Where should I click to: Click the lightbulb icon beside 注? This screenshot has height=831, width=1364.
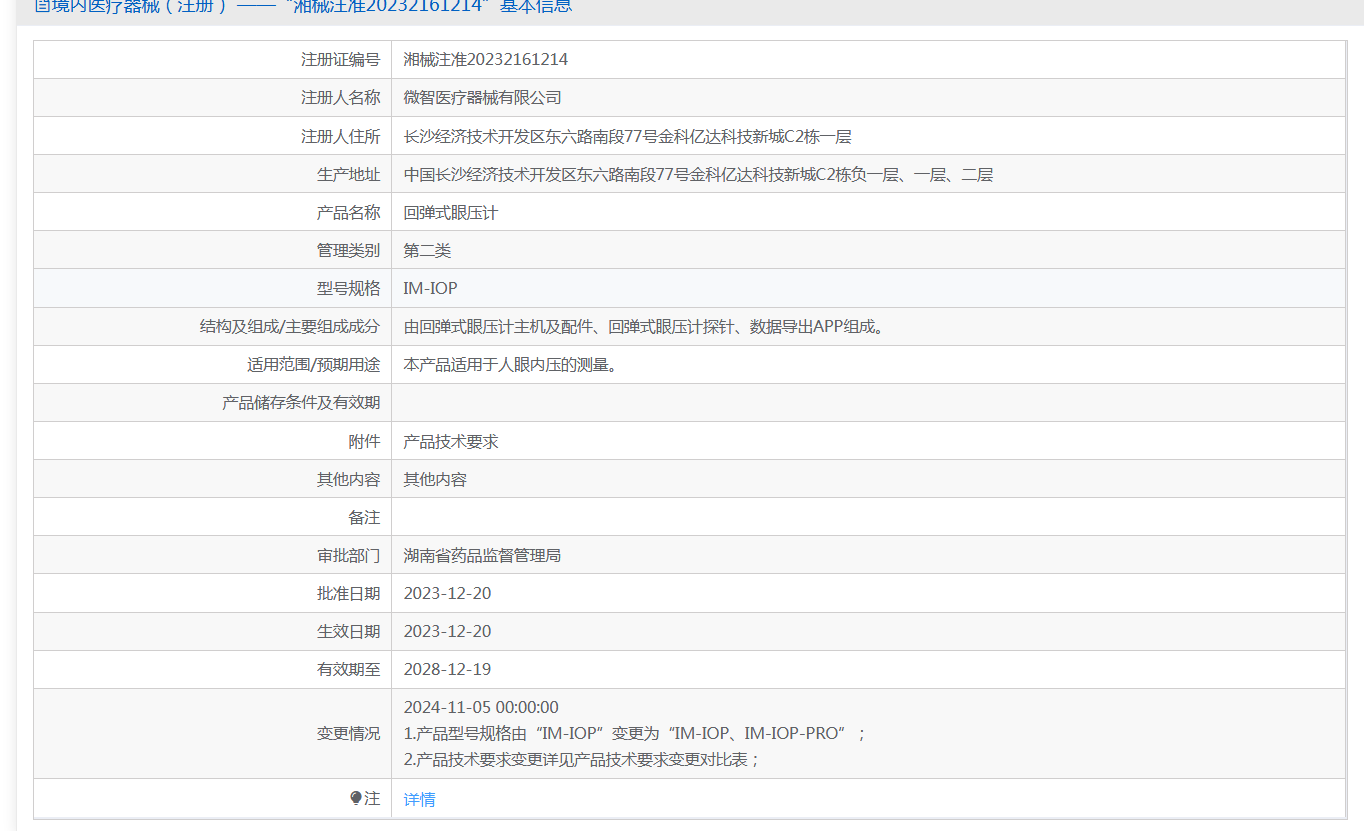click(x=355, y=798)
